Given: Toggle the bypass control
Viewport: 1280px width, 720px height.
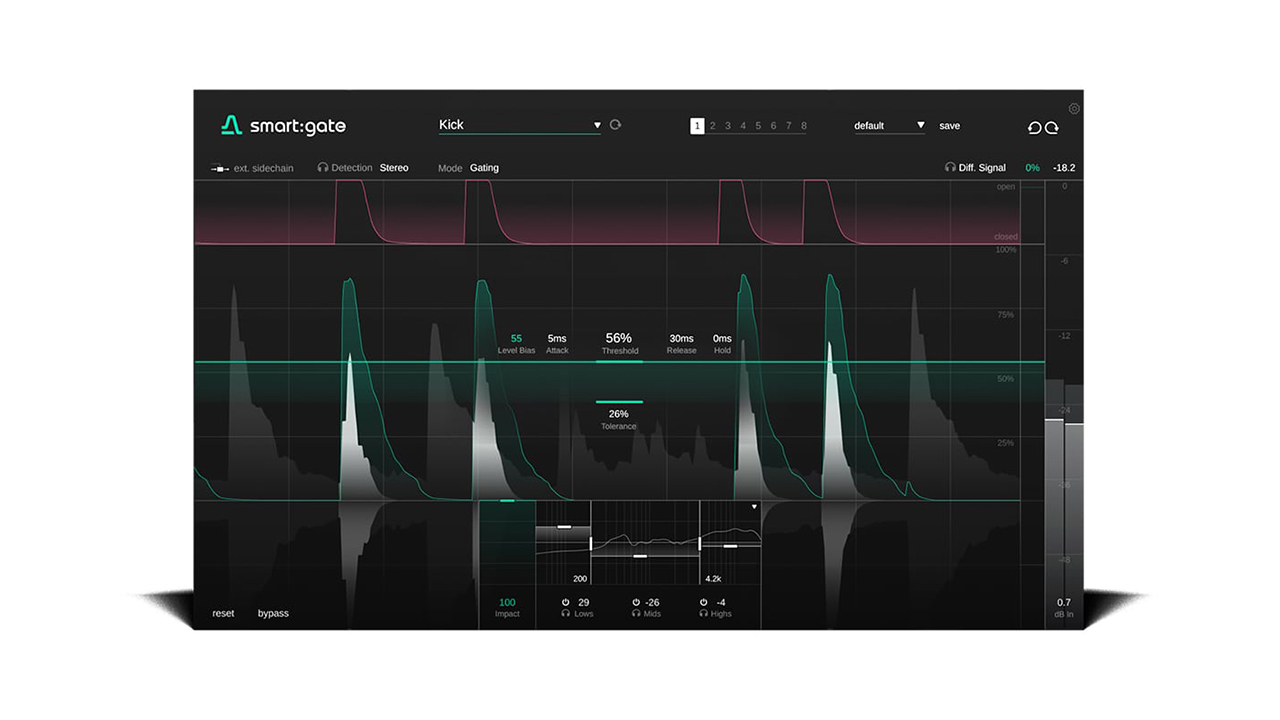Looking at the screenshot, I should 273,614.
